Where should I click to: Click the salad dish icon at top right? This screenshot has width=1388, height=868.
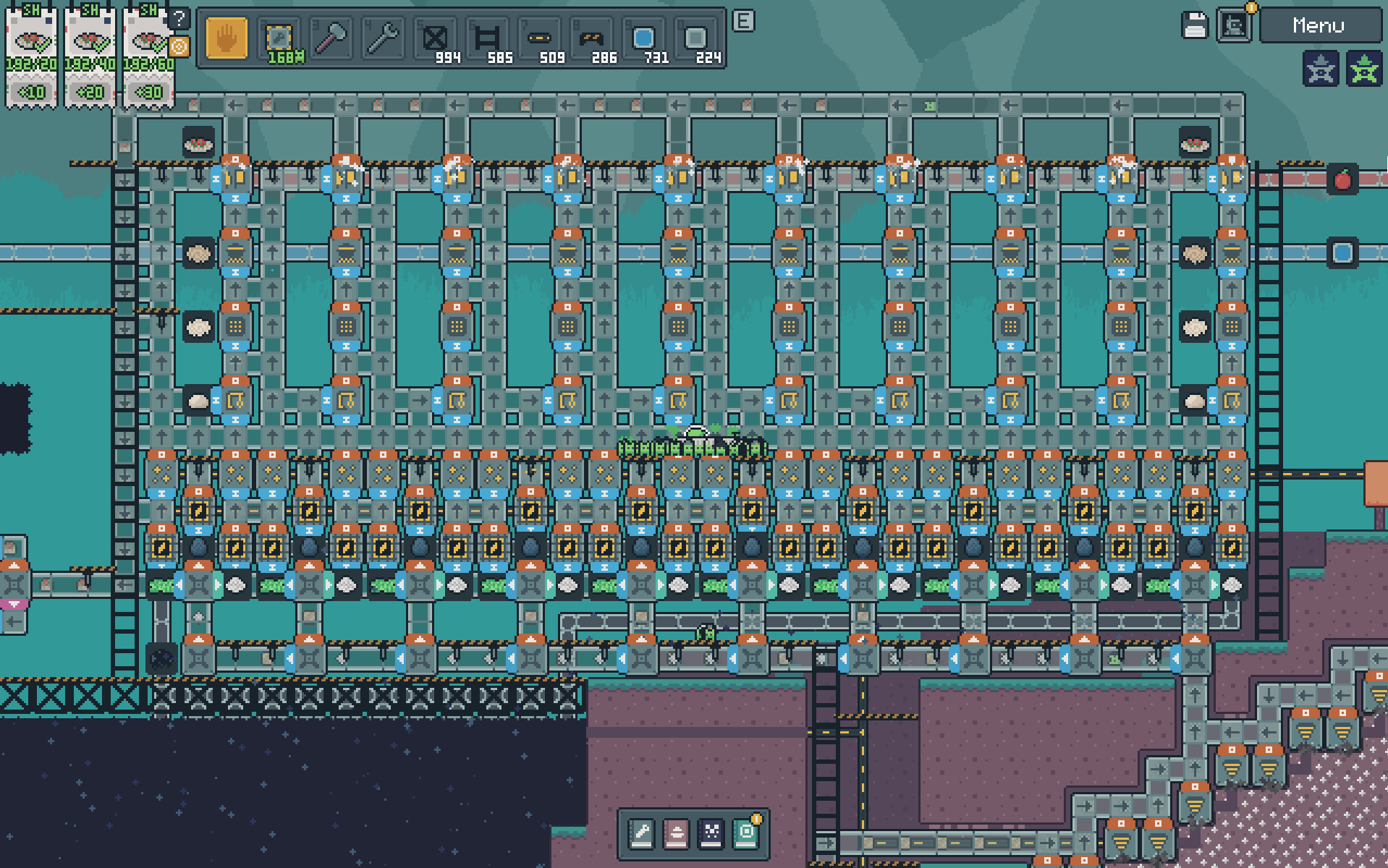click(x=1195, y=142)
